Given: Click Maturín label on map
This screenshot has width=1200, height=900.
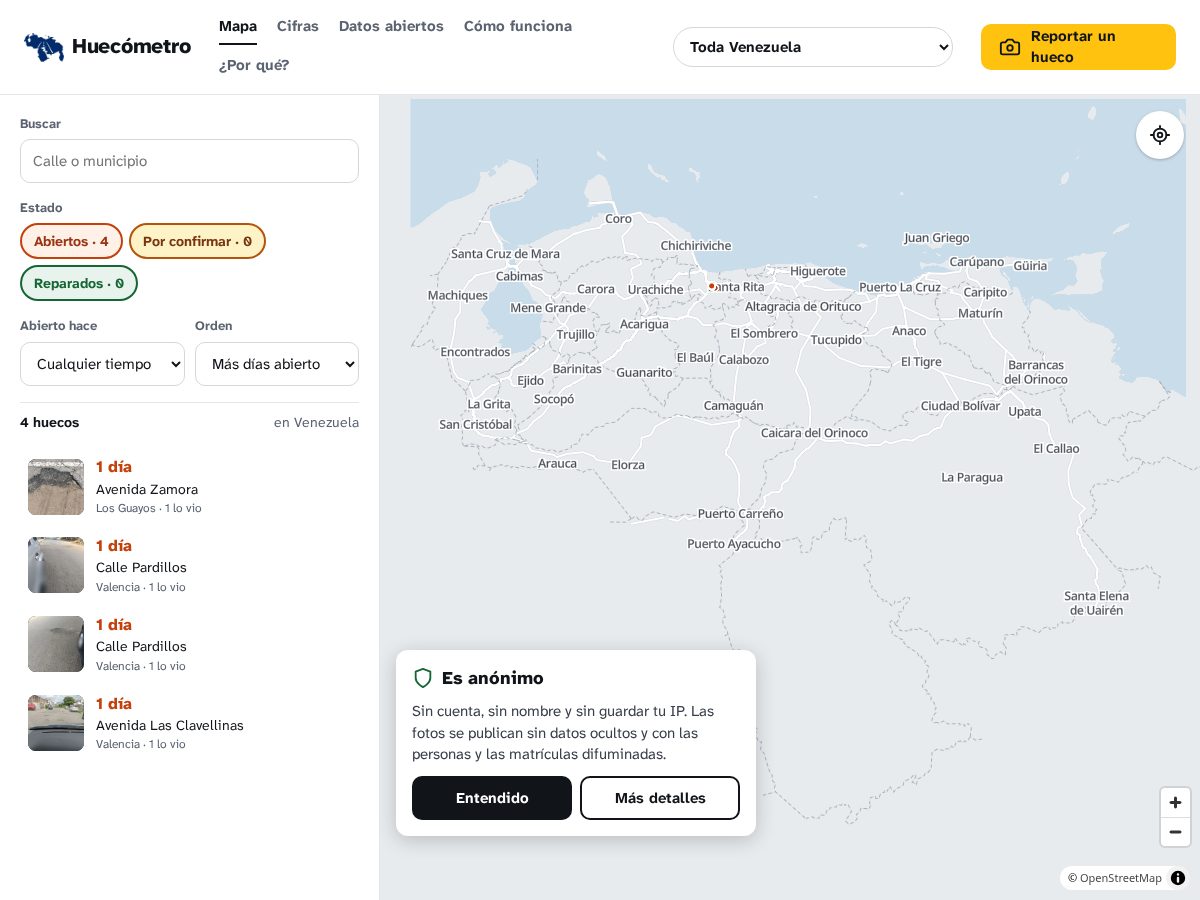Looking at the screenshot, I should 980,313.
